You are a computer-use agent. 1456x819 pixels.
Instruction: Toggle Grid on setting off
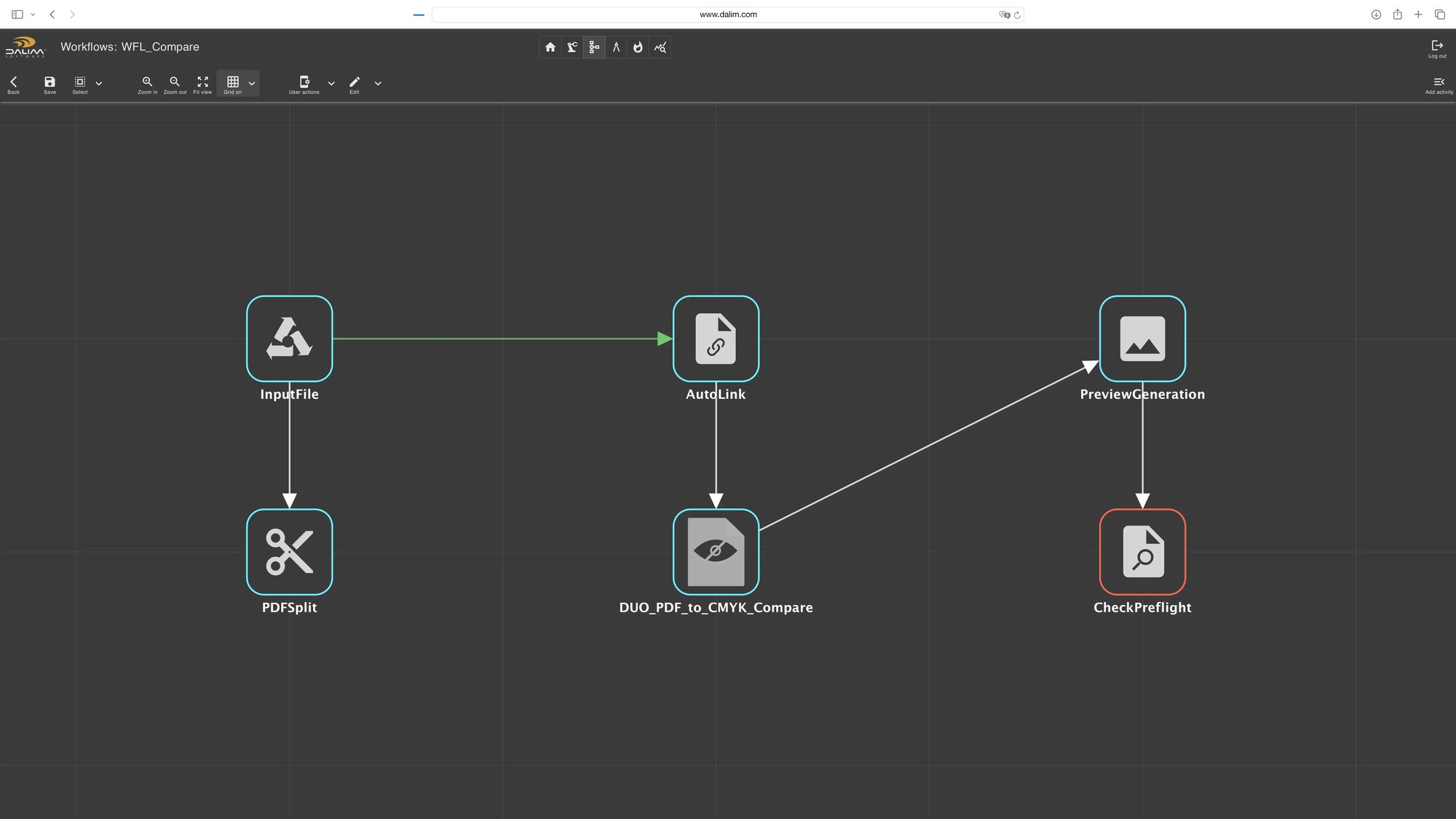[234, 82]
